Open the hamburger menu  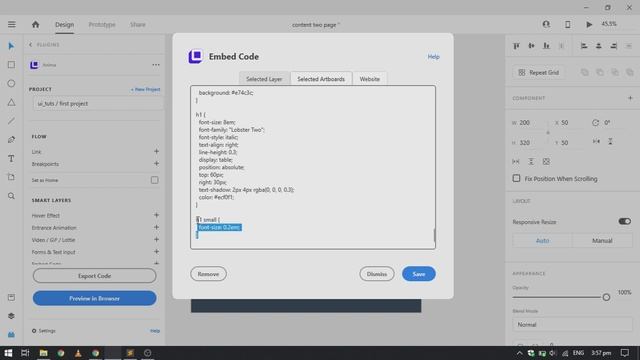click(11, 24)
